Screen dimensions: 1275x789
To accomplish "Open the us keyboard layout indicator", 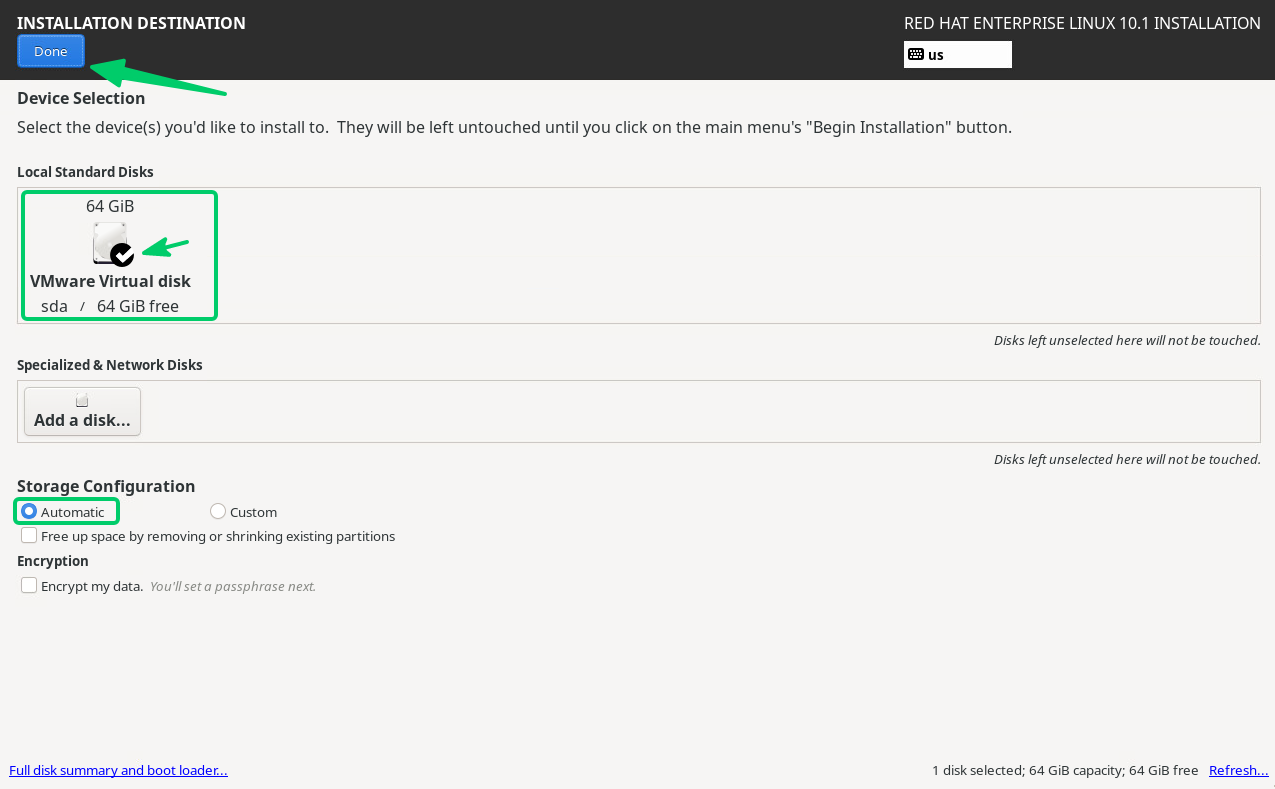I will 957,54.
